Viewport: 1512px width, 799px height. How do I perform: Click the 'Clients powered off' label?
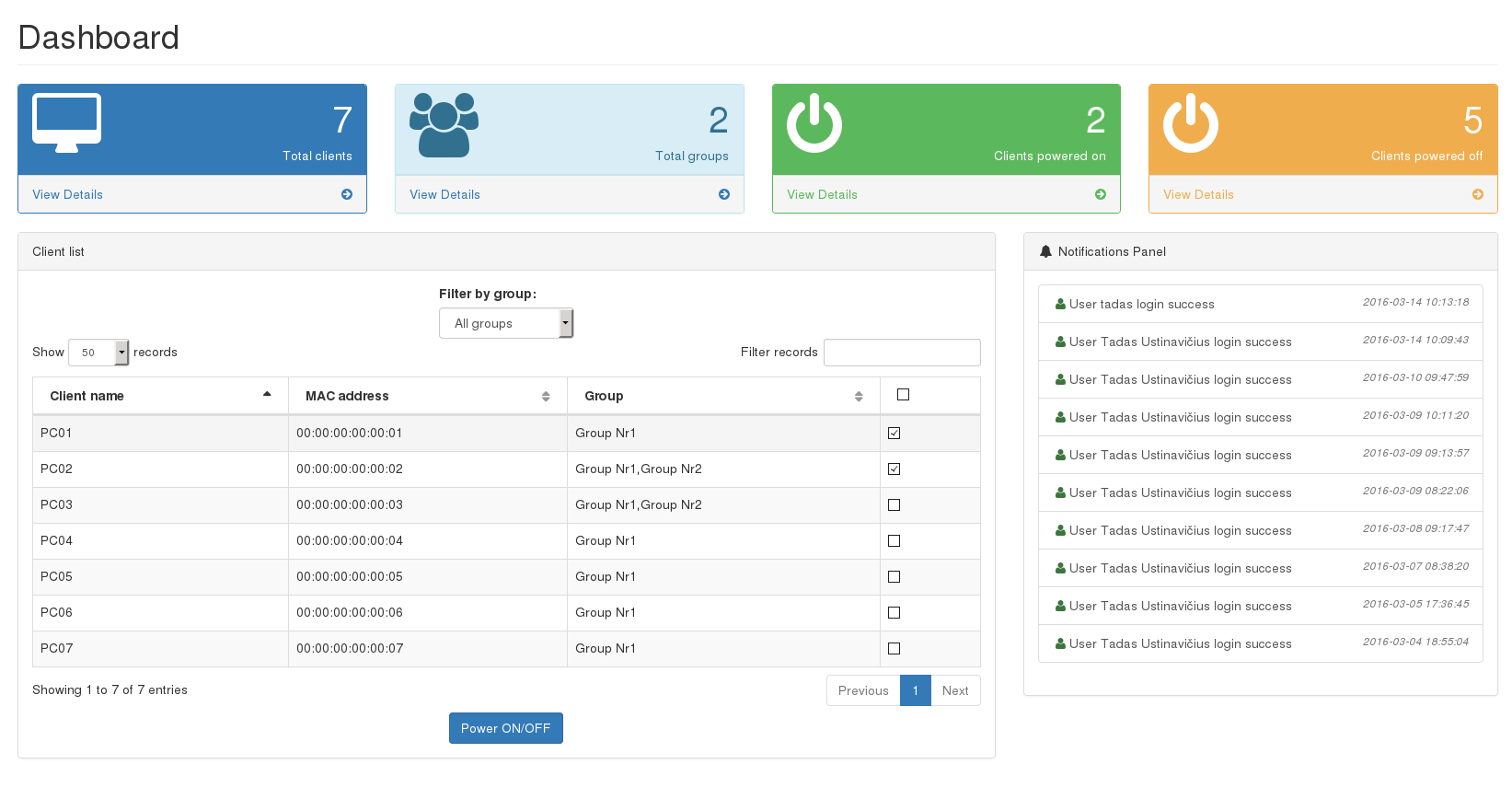pos(1427,156)
